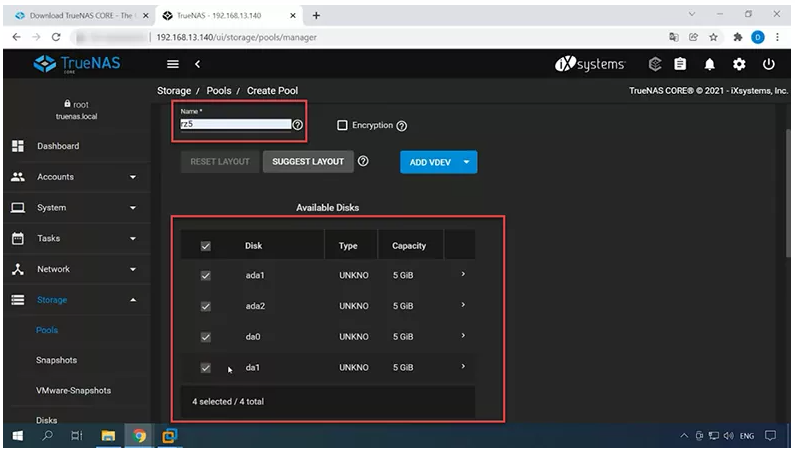Expand details for disk da0
795x454 pixels.
click(x=463, y=335)
